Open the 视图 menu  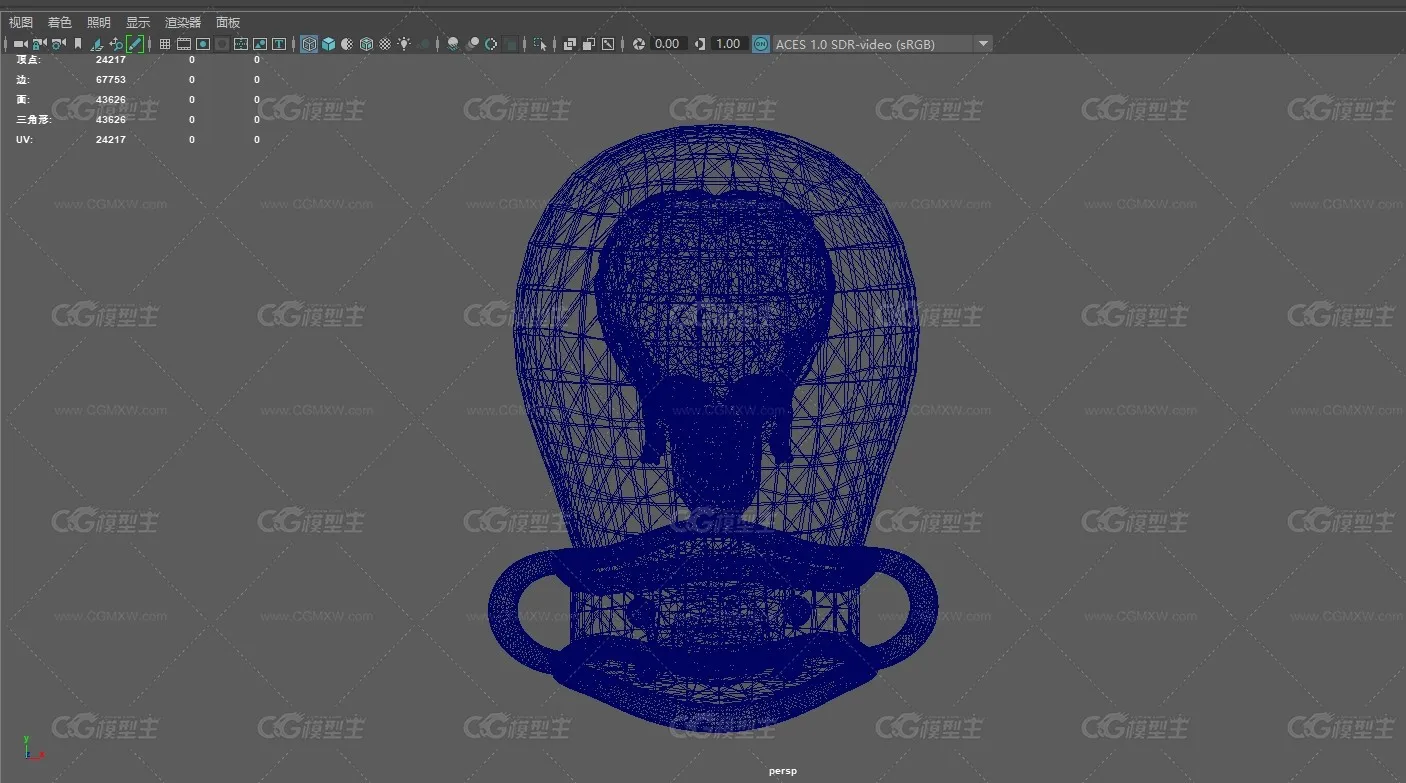coord(21,22)
